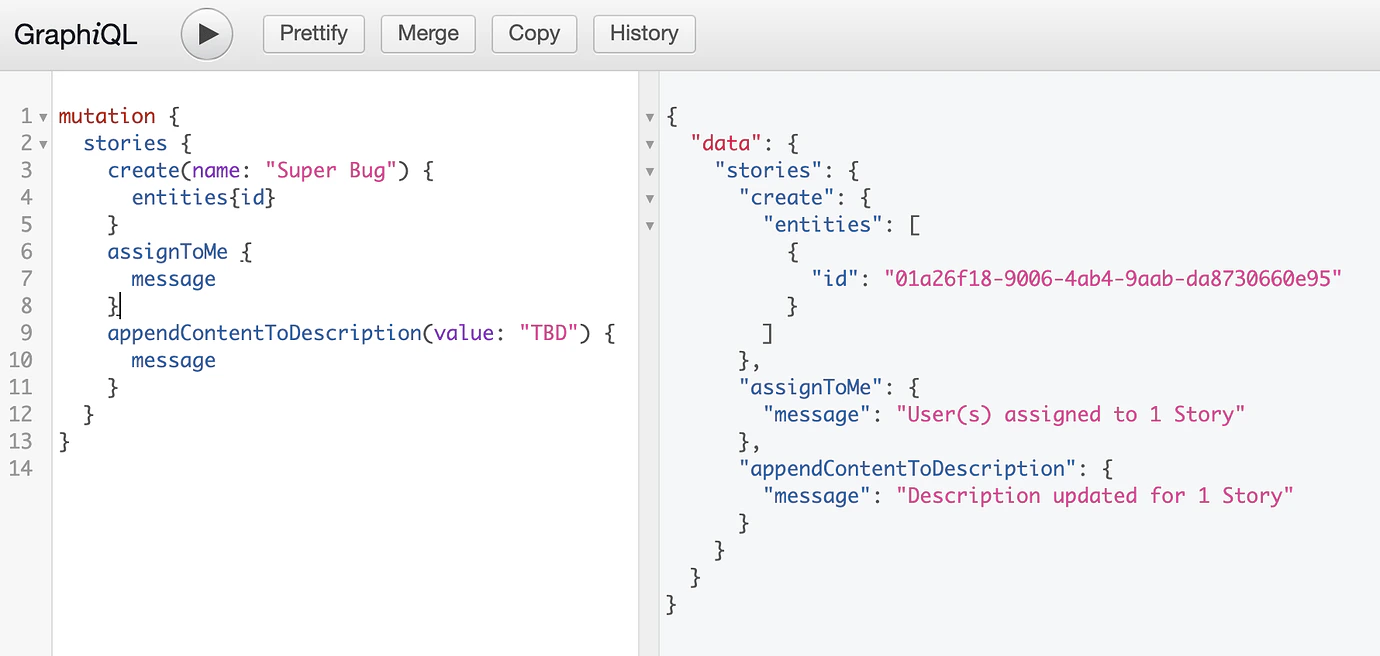Collapse the stories block on line 2
Screen dimensions: 1380x656
43,144
